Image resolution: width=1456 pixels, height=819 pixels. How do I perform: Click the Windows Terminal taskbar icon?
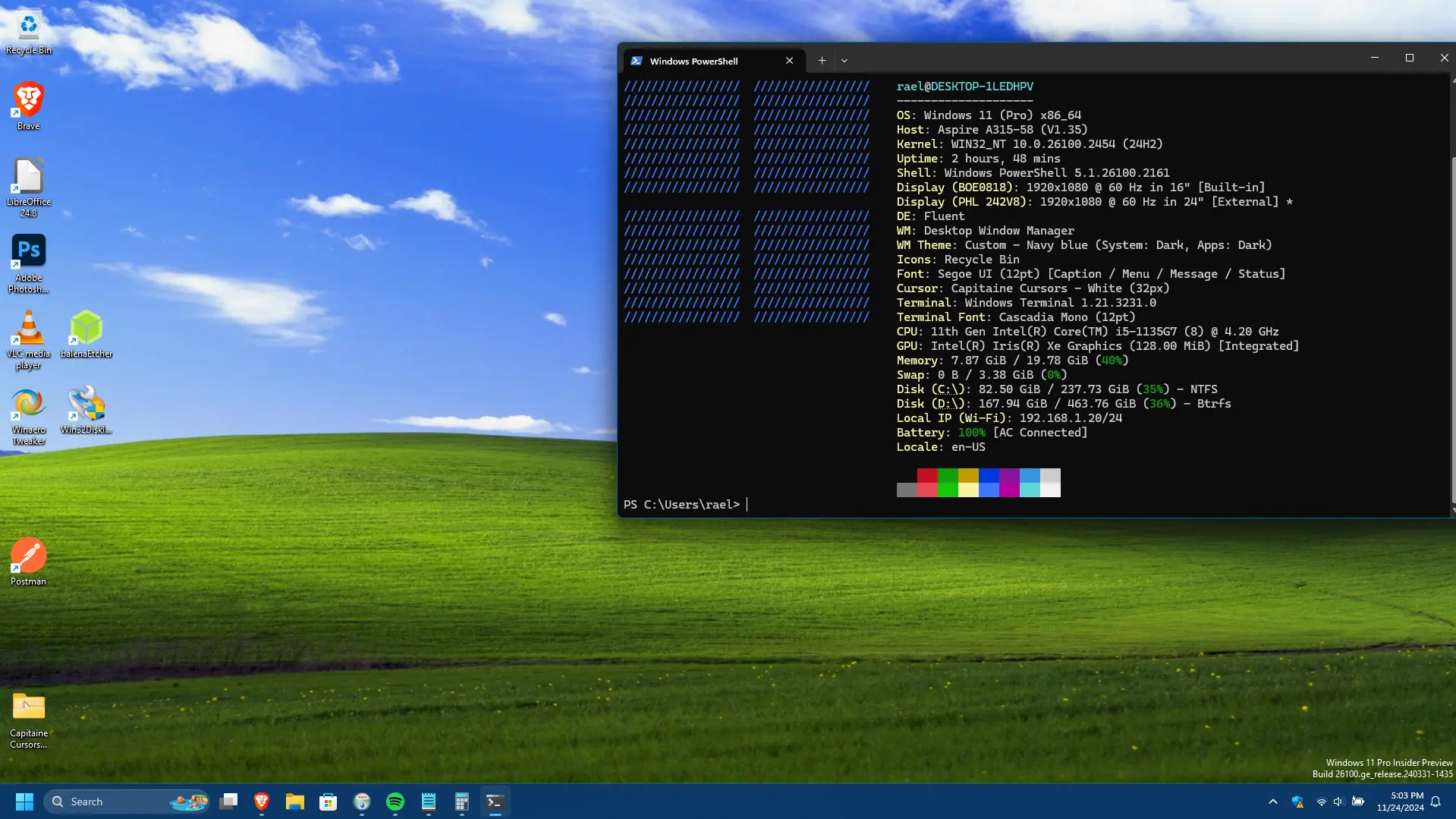495,802
